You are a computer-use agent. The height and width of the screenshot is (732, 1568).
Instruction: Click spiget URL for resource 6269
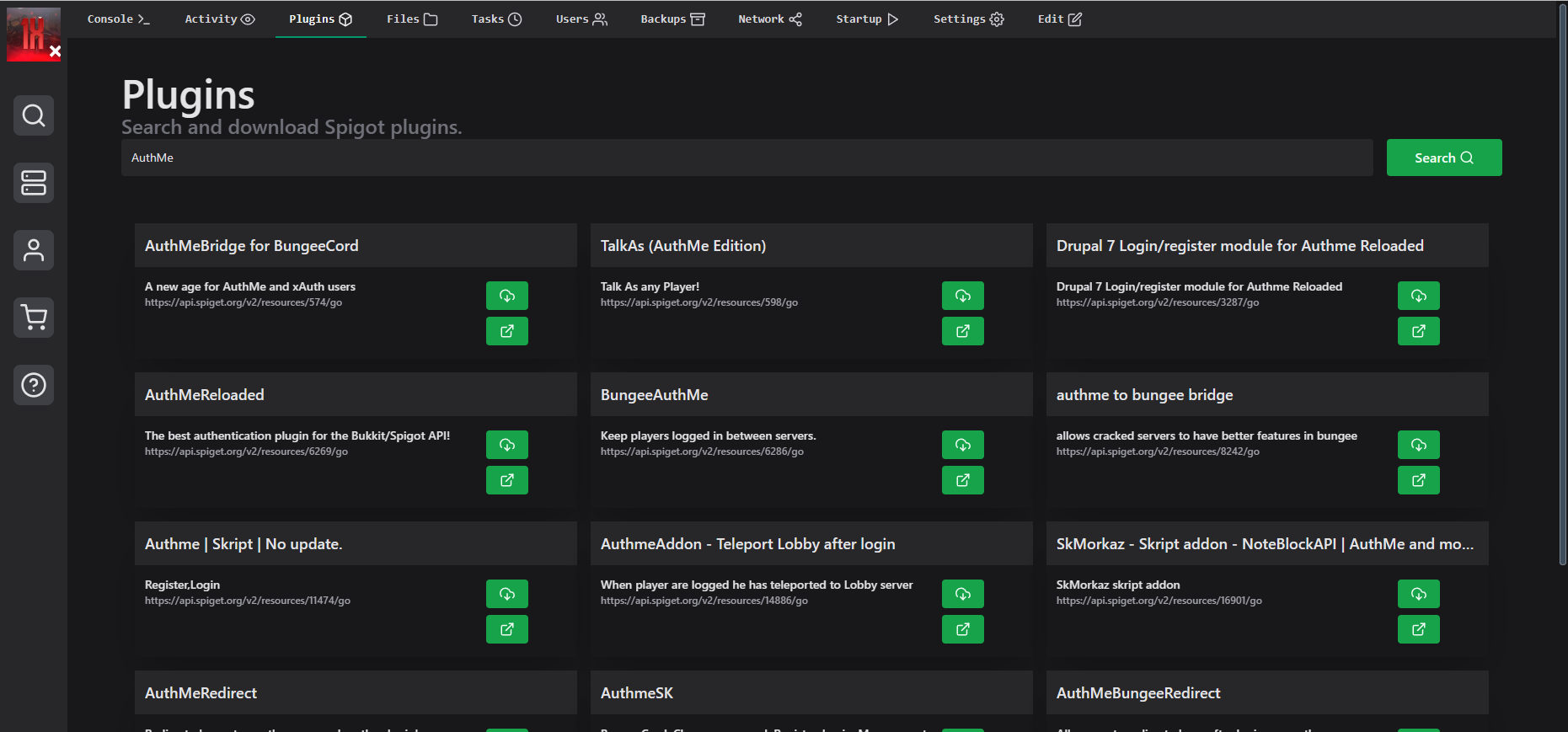246,451
